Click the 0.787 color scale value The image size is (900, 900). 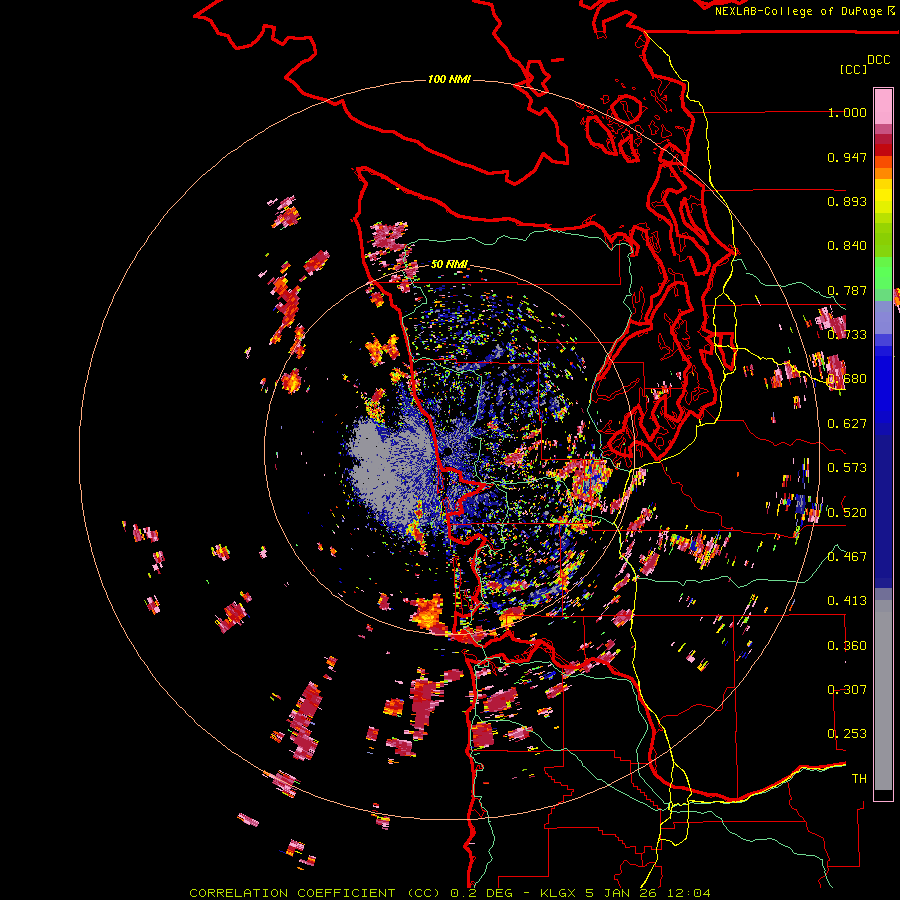[847, 290]
